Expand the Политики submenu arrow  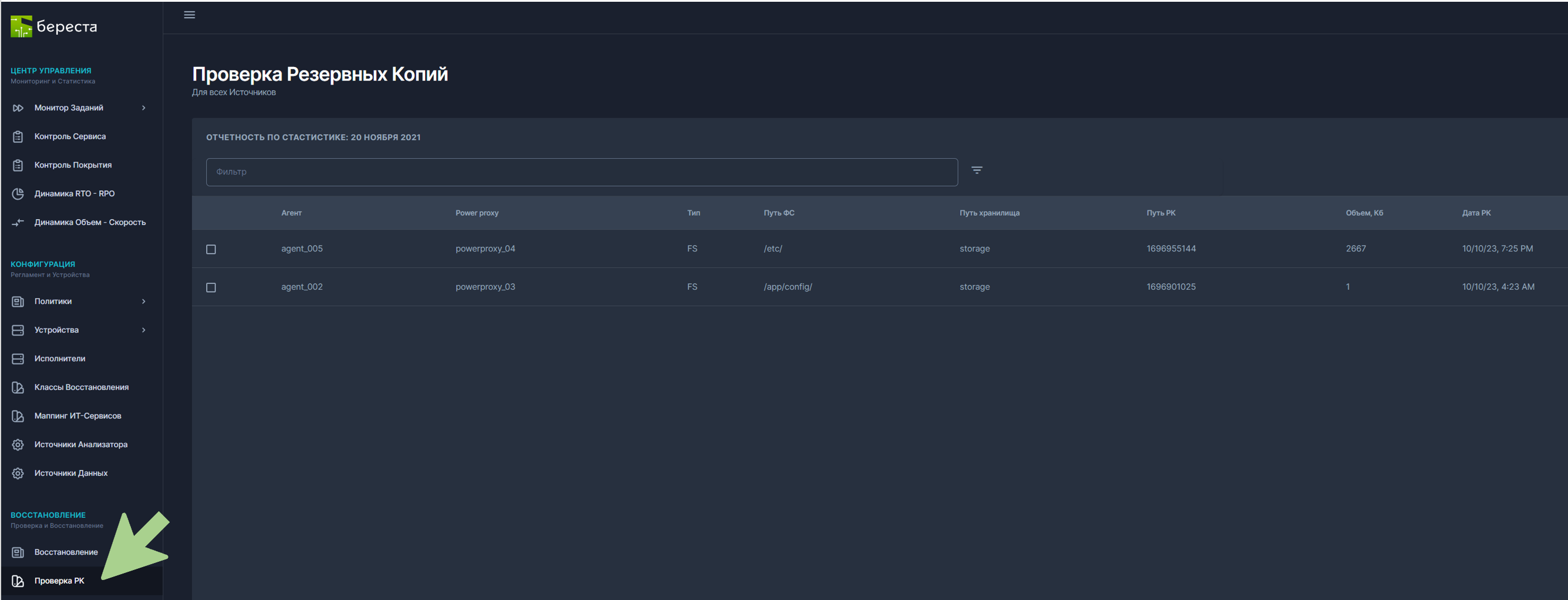(x=144, y=301)
